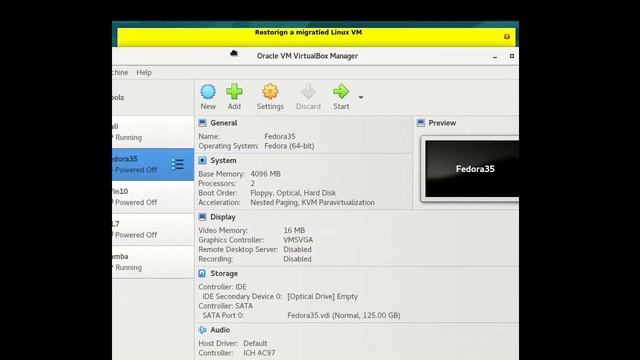
Task: Click the Recording Disabled value
Action: (x=298, y=259)
